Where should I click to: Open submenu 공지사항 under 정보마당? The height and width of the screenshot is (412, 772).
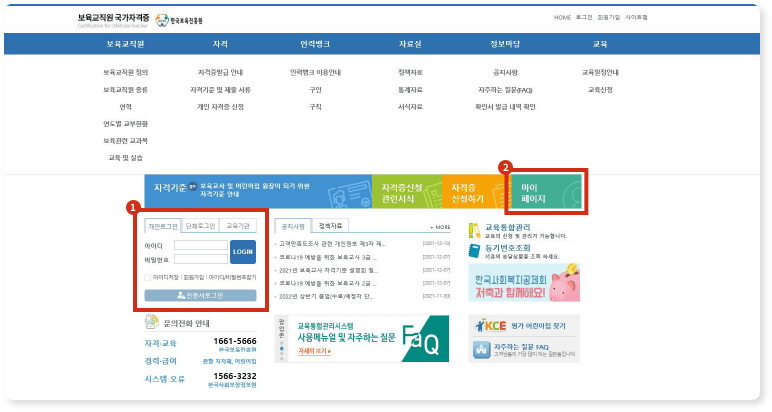click(x=505, y=72)
